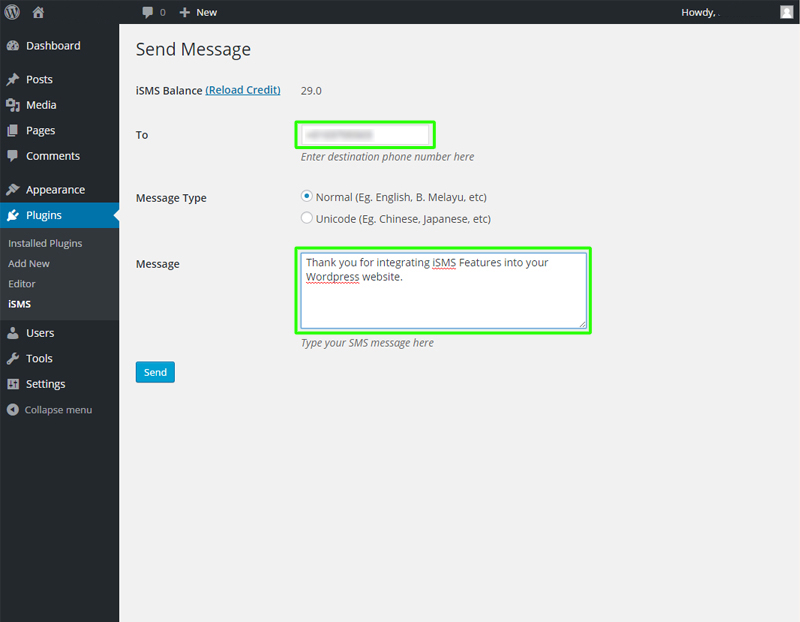Screen dimensions: 800x622
Task: Open the Tools menu label
Action: click(39, 359)
